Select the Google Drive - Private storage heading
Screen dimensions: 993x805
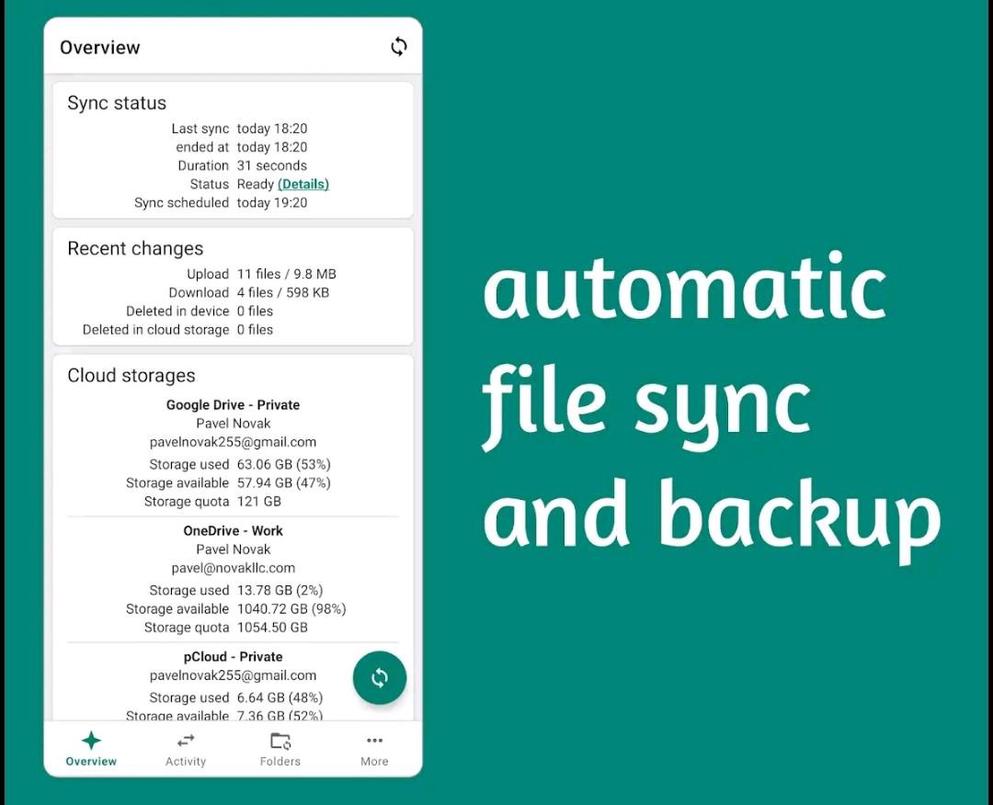(233, 405)
